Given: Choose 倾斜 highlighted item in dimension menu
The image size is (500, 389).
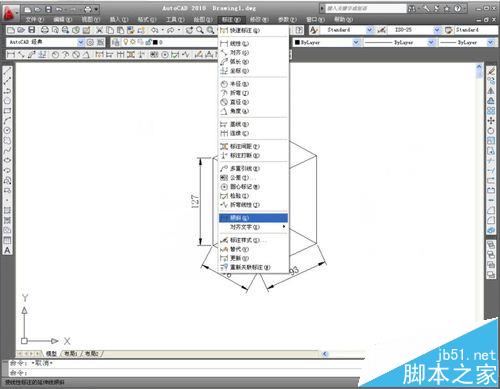Looking at the screenshot, I should click(253, 218).
